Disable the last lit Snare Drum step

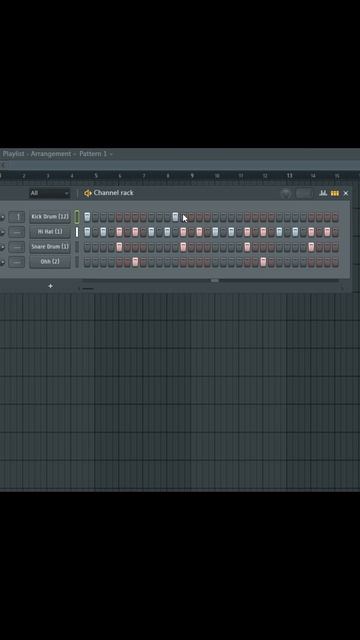(x=311, y=247)
